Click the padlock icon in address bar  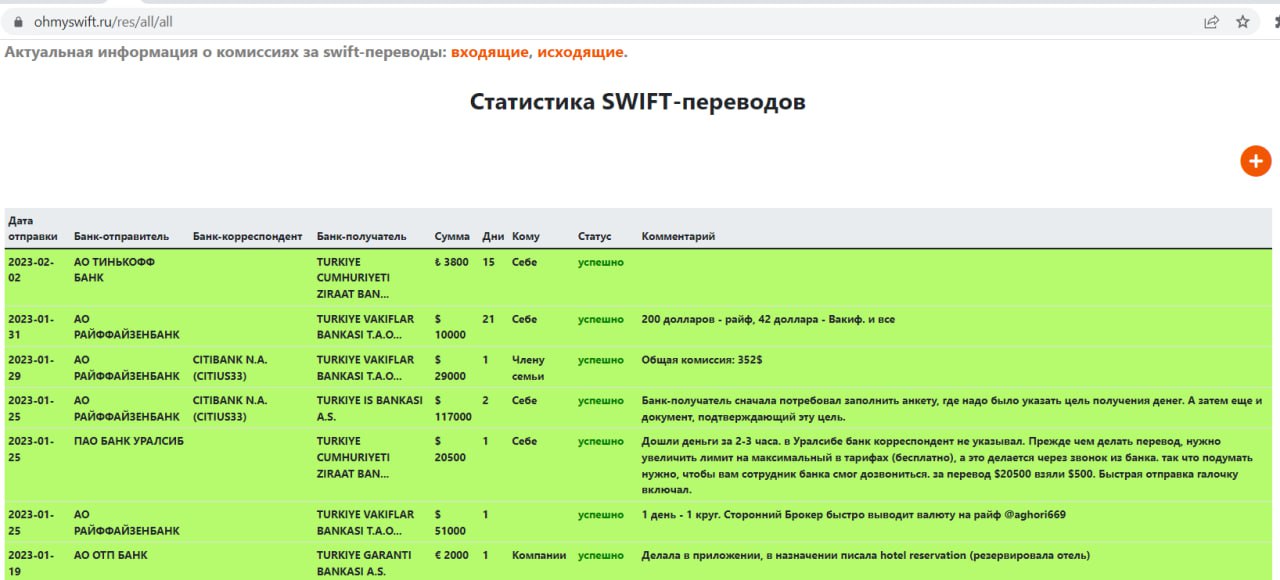[x=17, y=21]
